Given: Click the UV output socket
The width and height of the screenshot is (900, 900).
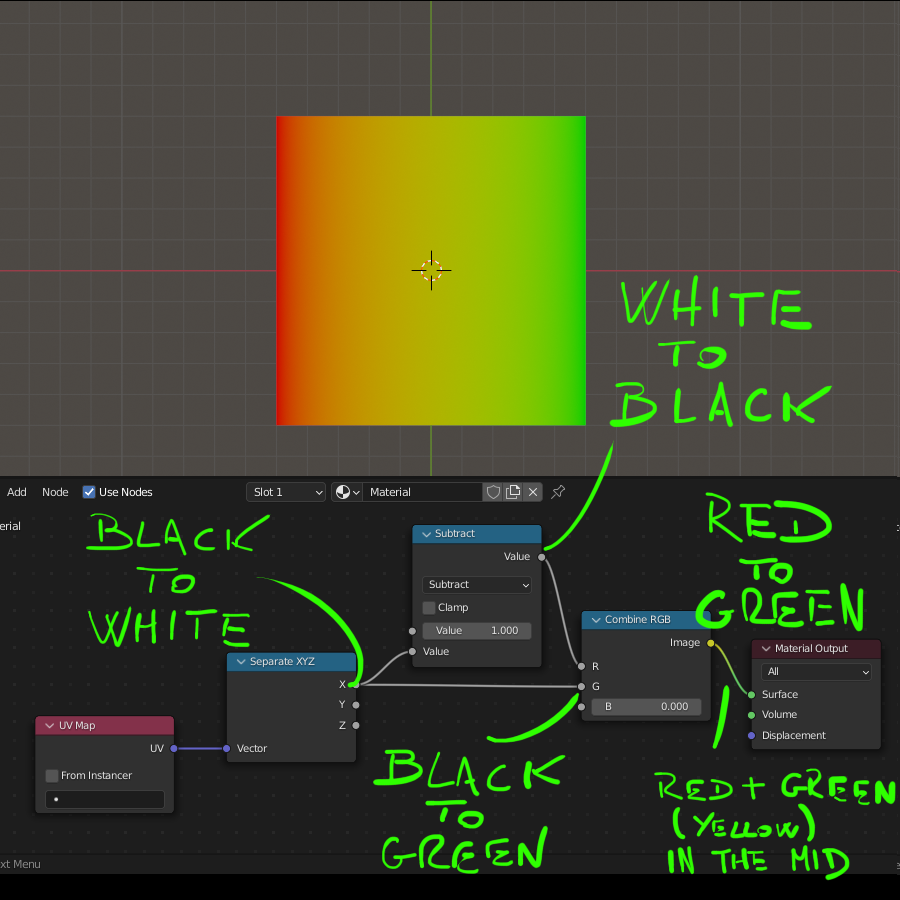Looking at the screenshot, I should pos(174,748).
